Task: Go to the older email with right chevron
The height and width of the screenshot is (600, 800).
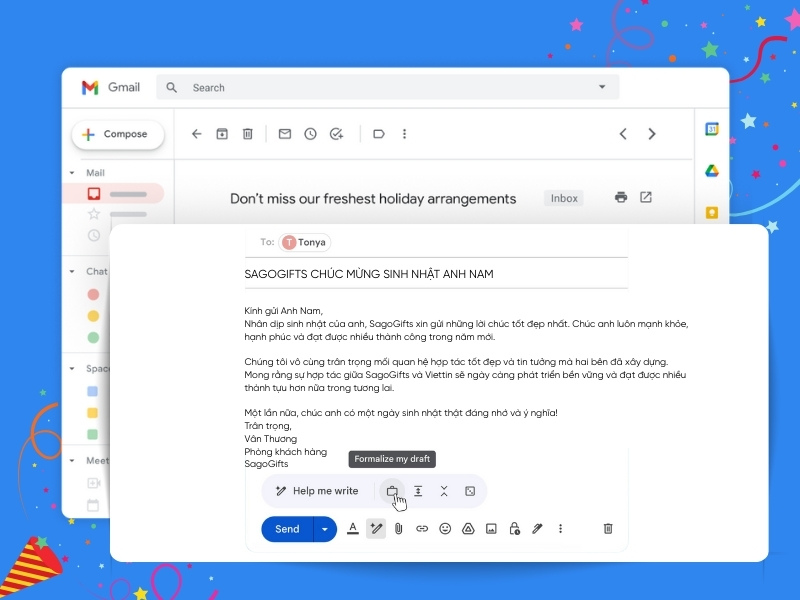Action: pyautogui.click(x=652, y=134)
